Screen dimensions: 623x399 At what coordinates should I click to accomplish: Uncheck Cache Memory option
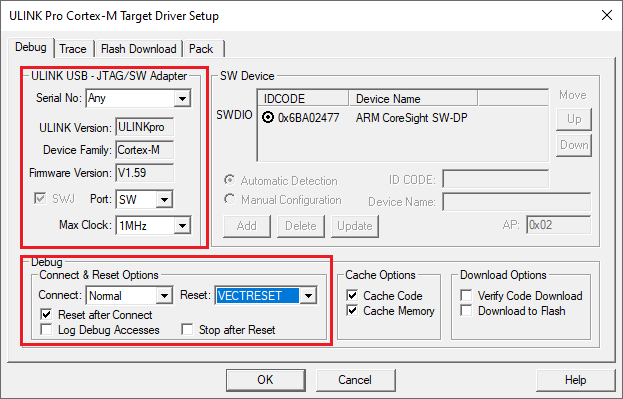[352, 310]
